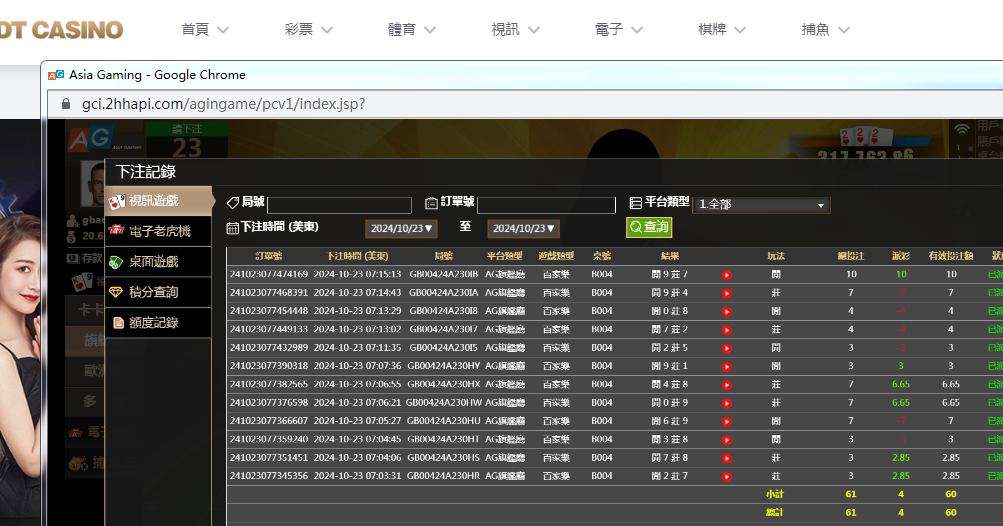Click the 訂單號 order number input field
The width and height of the screenshot is (1003, 526).
pos(546,205)
